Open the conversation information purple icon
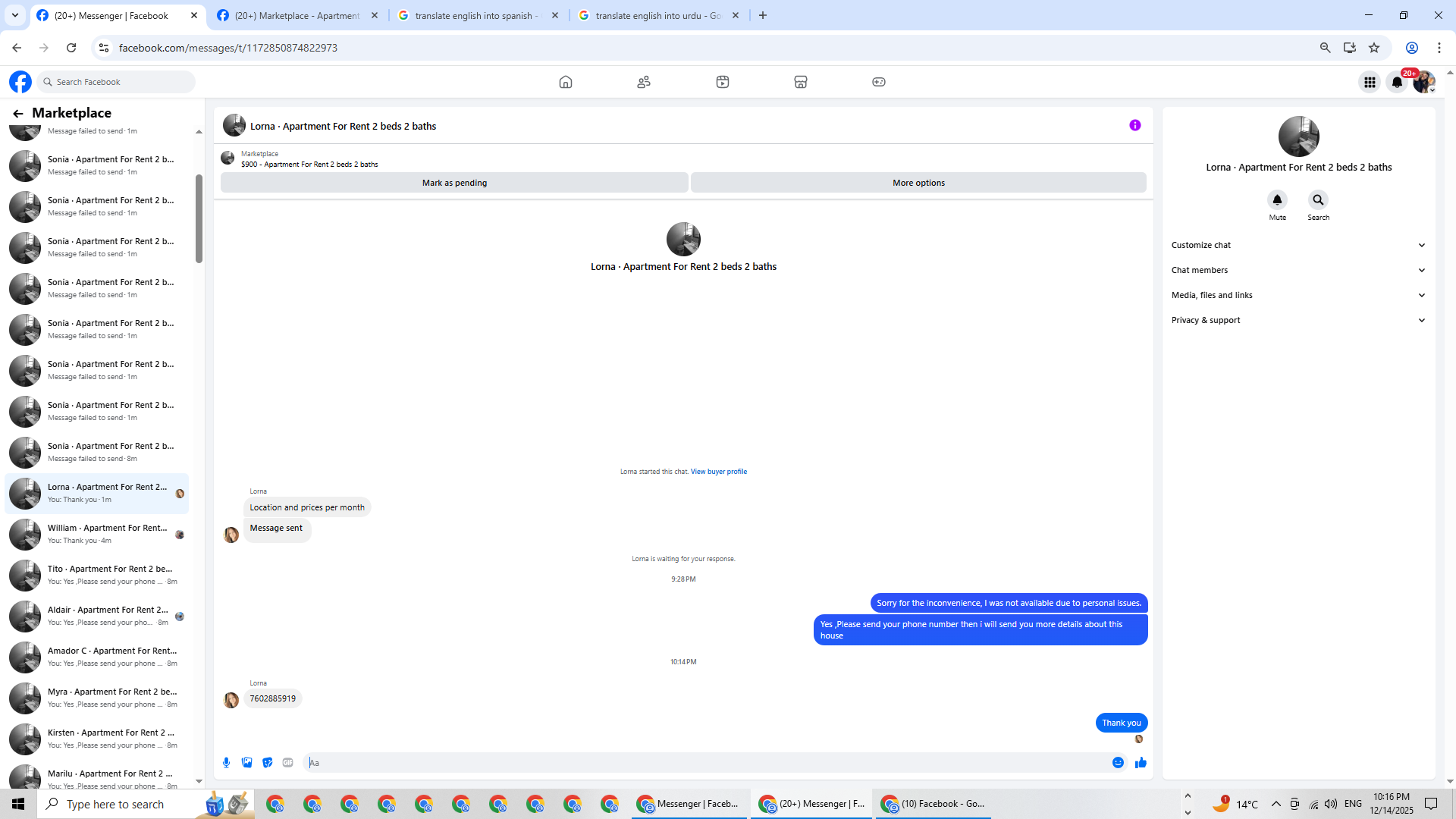This screenshot has width=1456, height=819. [x=1134, y=125]
